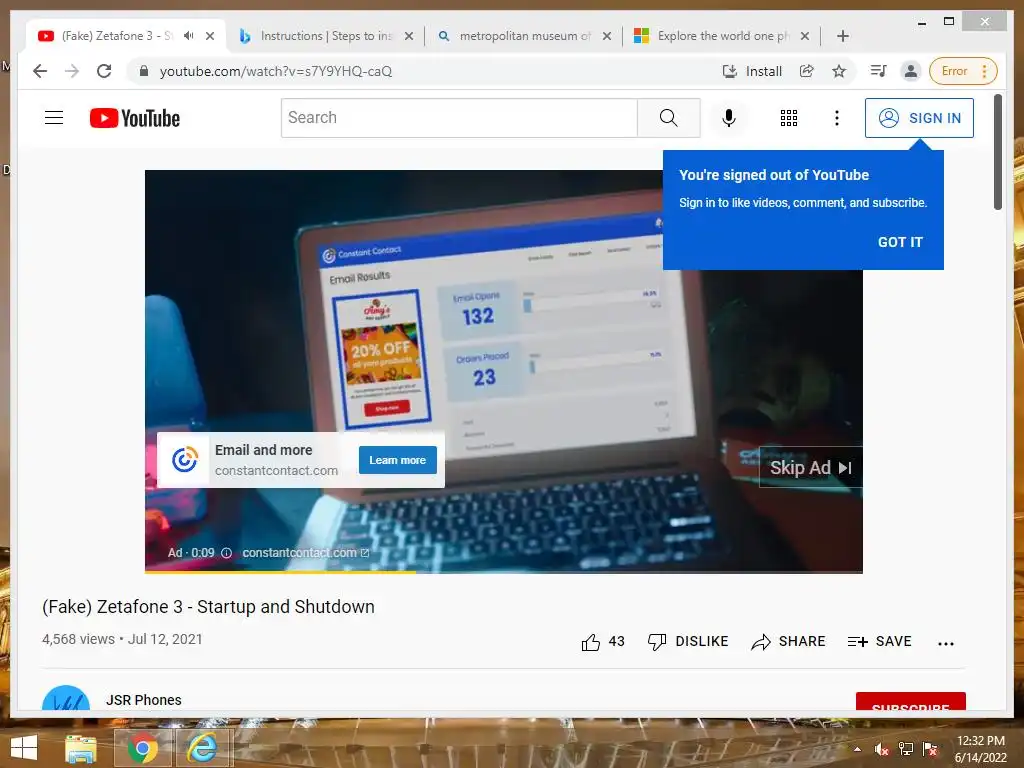SAVE the video to a playlist
1024x768 pixels.
pos(879,642)
